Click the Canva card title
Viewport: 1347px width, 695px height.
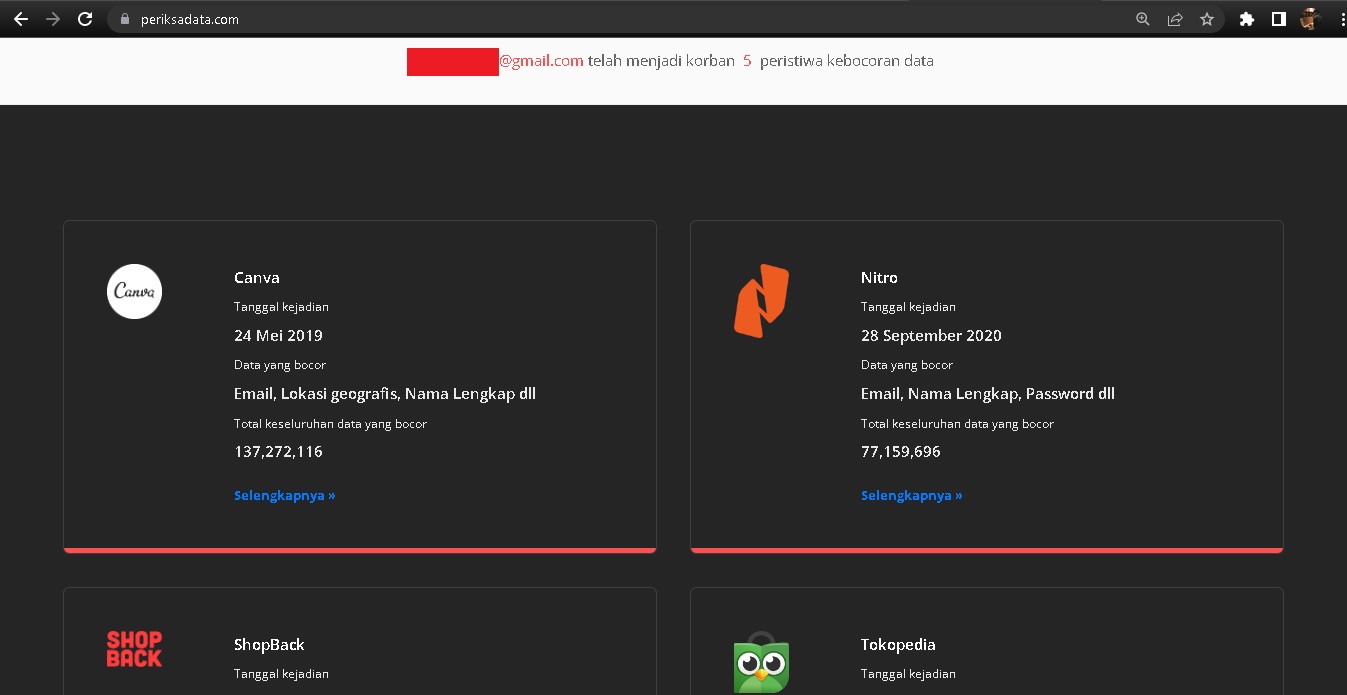(x=257, y=277)
